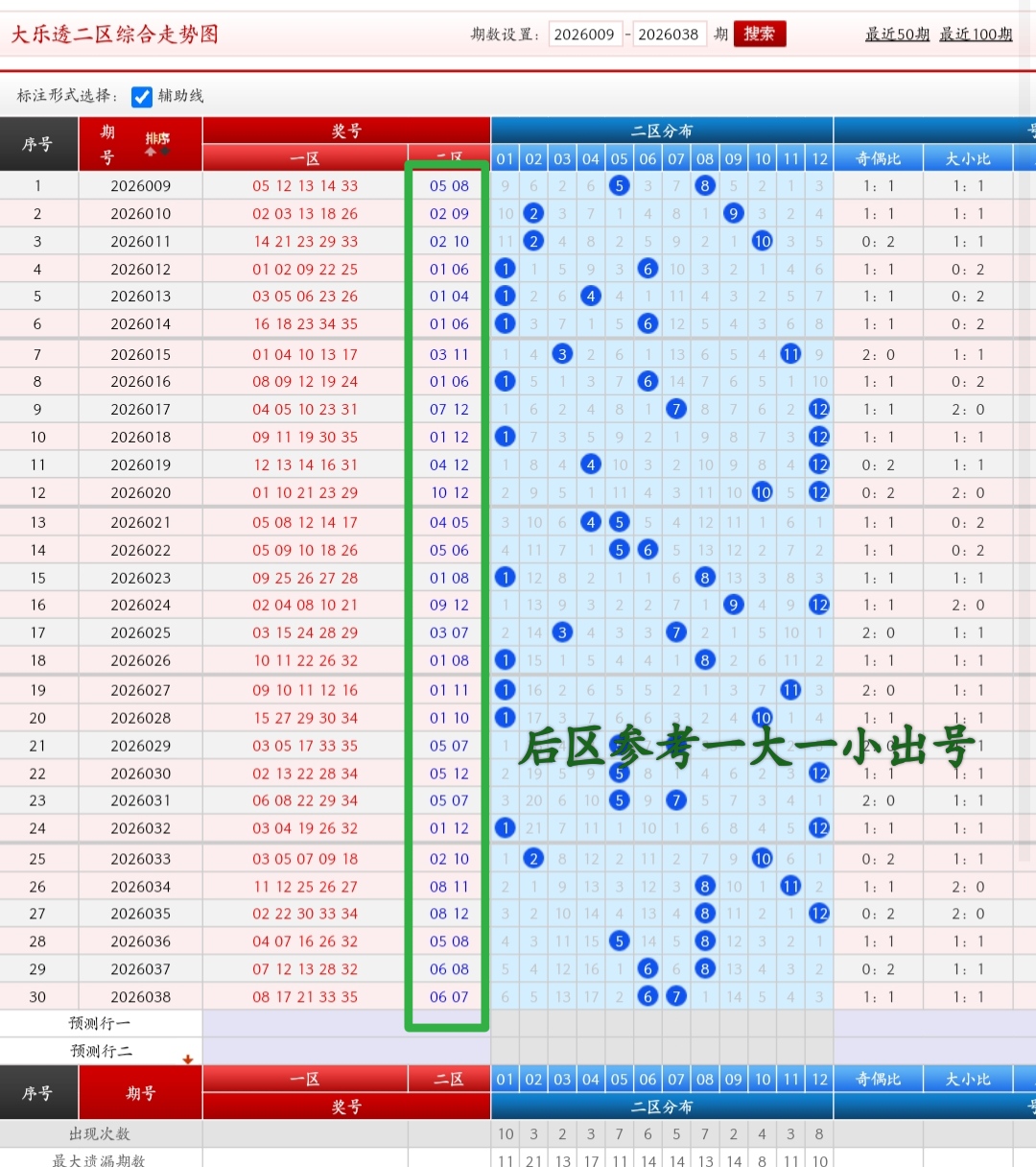Click blue ball 09 in the 2026010 row
The height and width of the screenshot is (1167, 1036).
click(734, 214)
